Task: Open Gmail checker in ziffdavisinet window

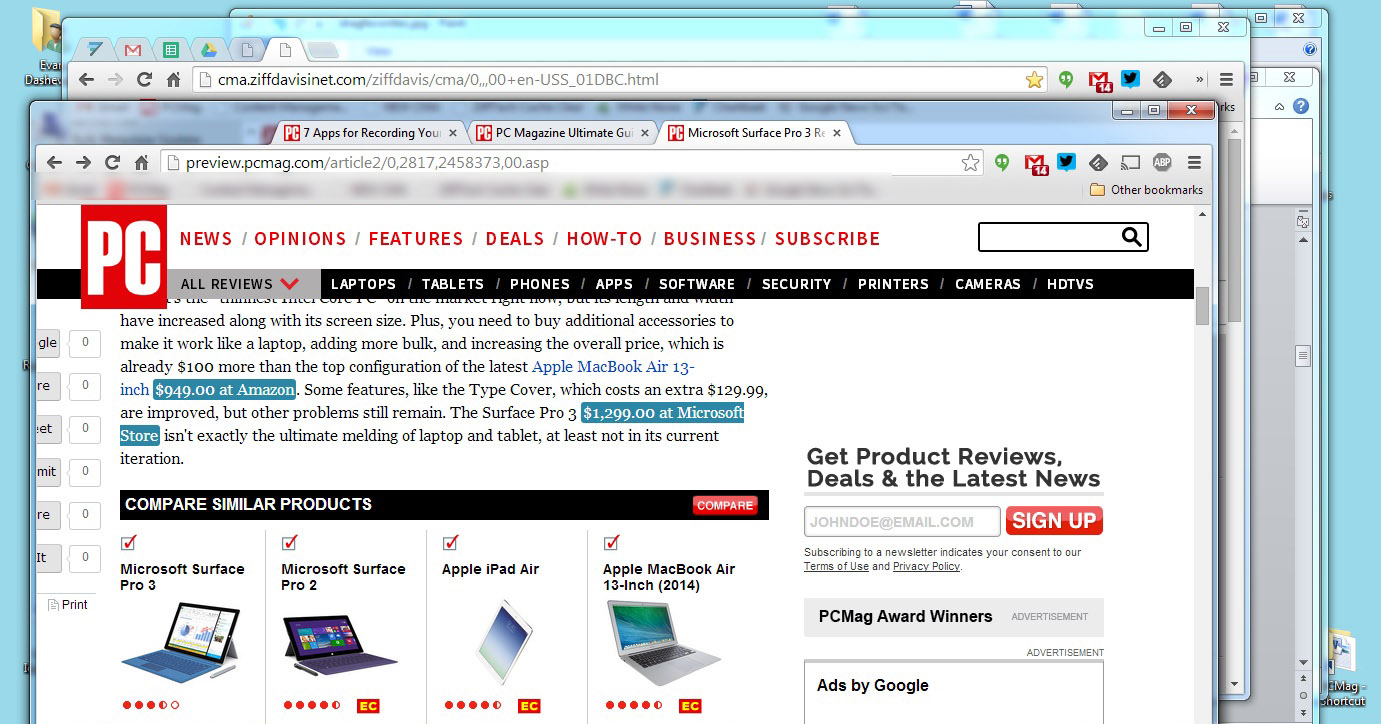Action: click(x=1100, y=81)
